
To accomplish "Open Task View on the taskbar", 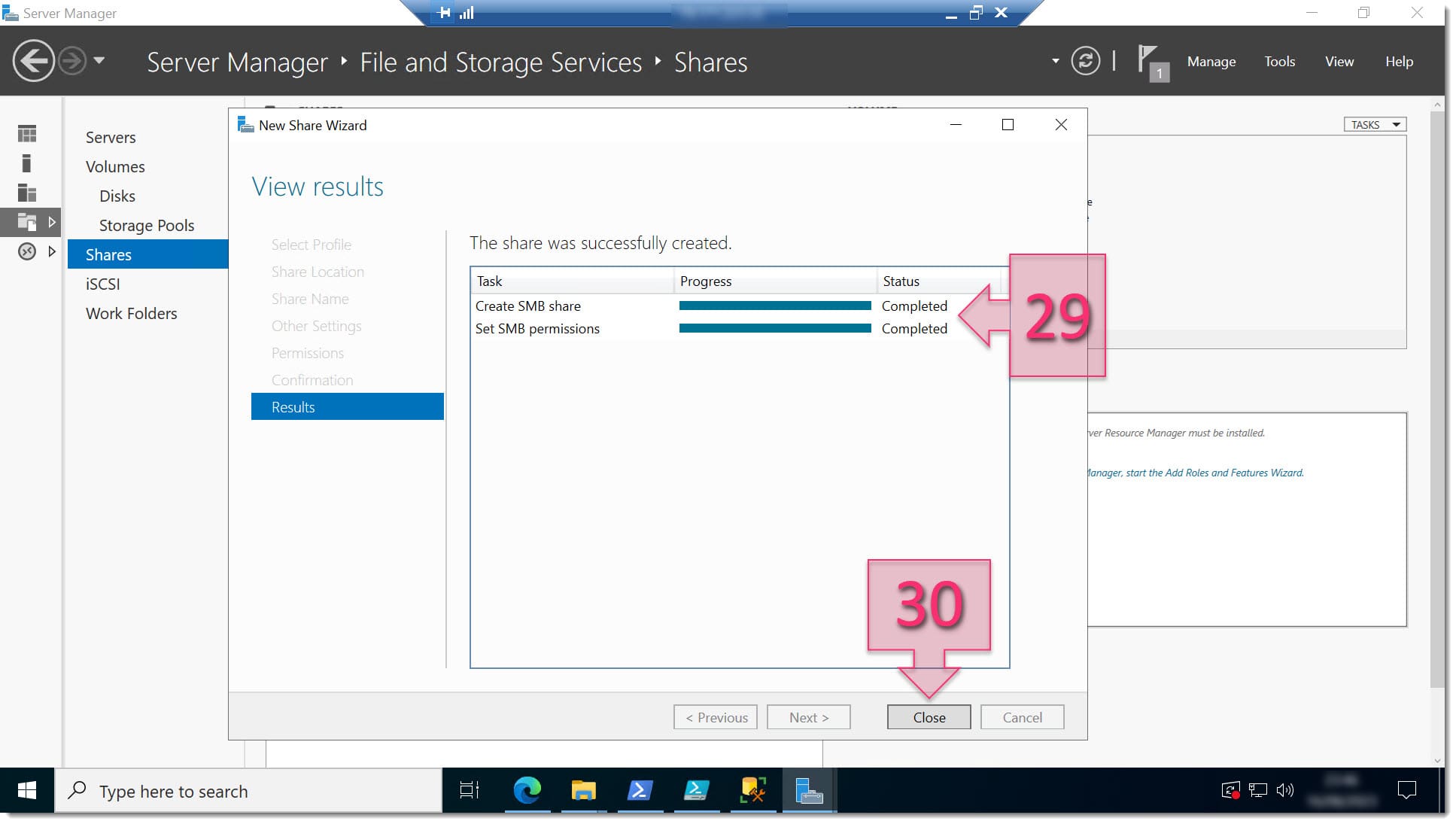I will [x=470, y=790].
